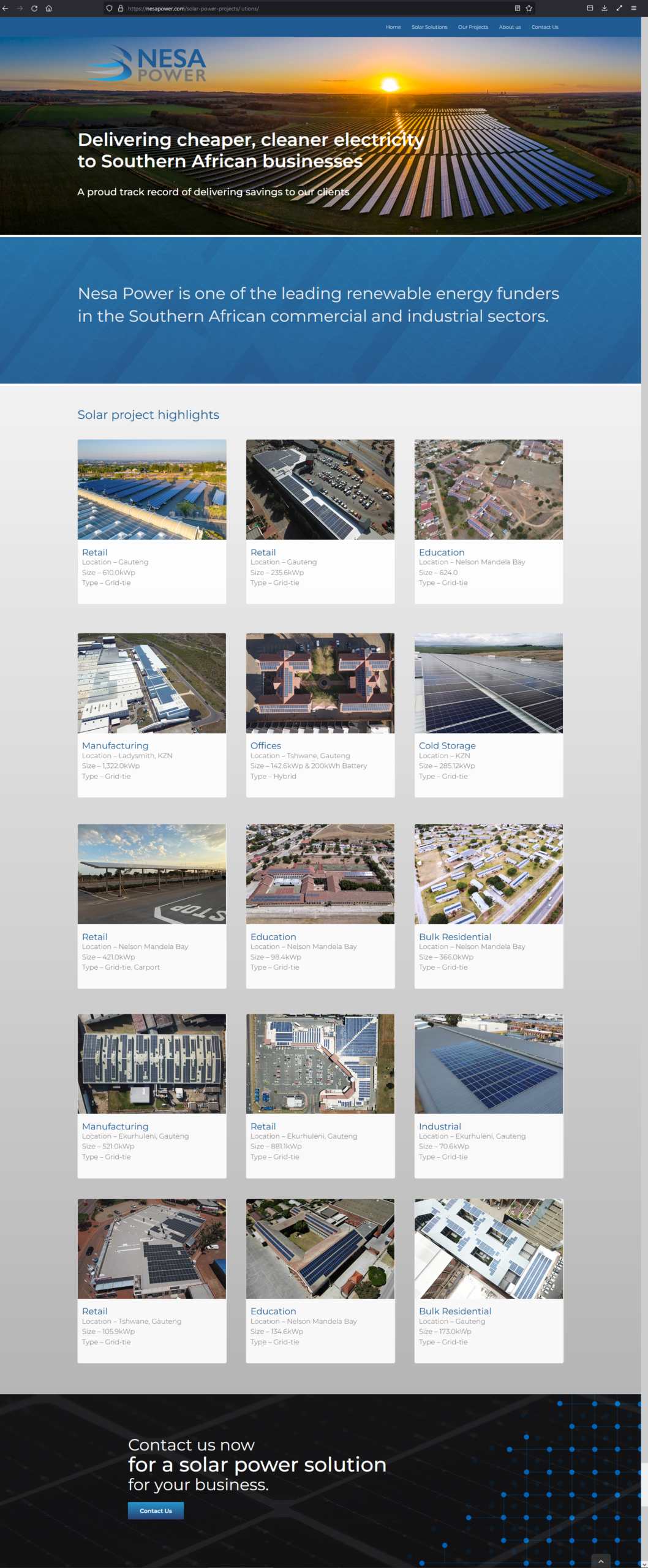Image resolution: width=648 pixels, height=1568 pixels.
Task: Open the Retail Gauteng 610.0kWp photo
Action: 152,489
